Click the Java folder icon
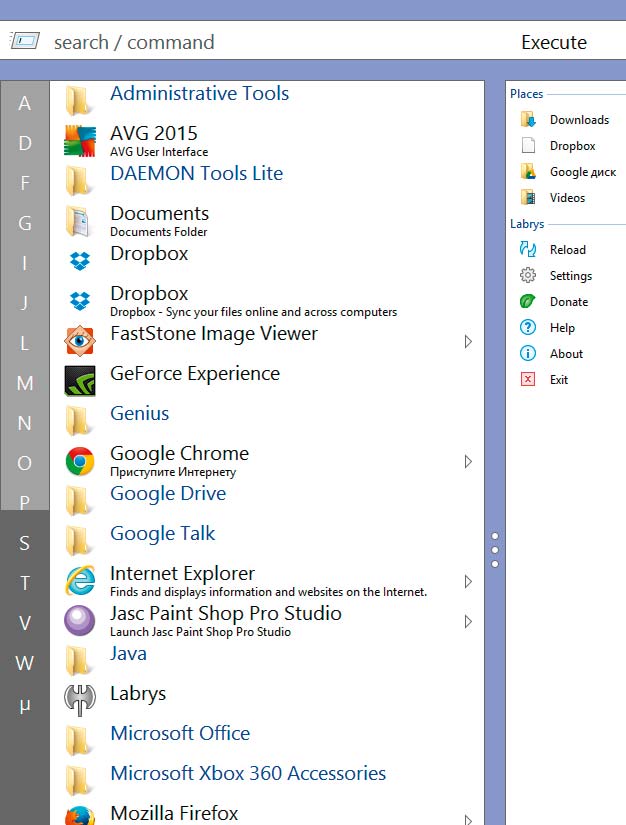This screenshot has width=626, height=825. coord(79,661)
